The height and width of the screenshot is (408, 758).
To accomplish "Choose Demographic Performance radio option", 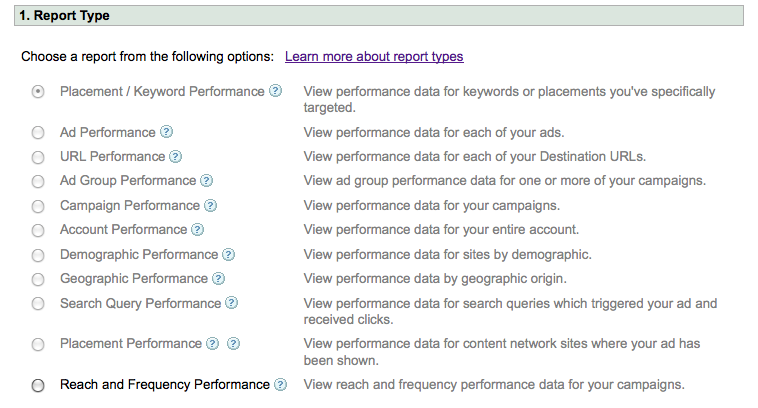I will tap(38, 255).
